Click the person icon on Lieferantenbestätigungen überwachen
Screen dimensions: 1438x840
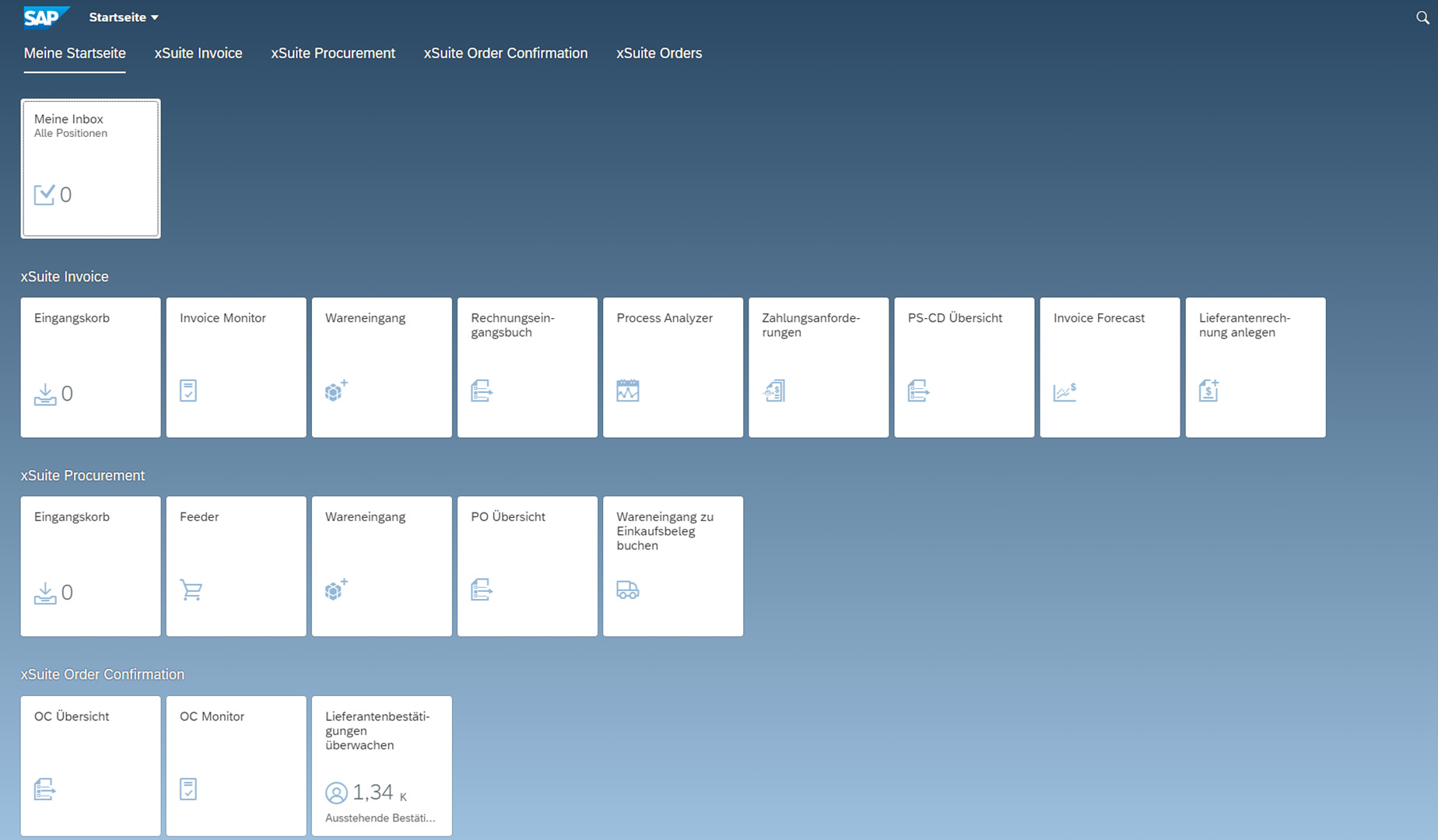[x=336, y=793]
